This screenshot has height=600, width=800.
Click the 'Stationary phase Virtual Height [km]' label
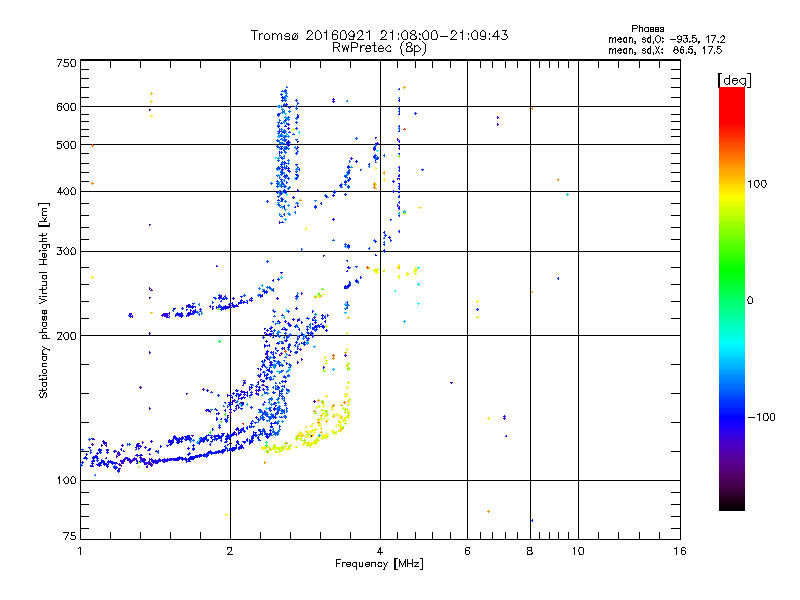coord(44,301)
